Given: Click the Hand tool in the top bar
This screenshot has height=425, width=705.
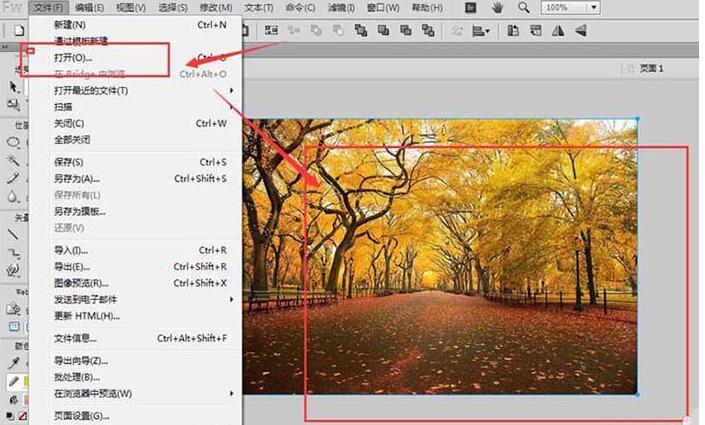Looking at the screenshot, I should 497,8.
